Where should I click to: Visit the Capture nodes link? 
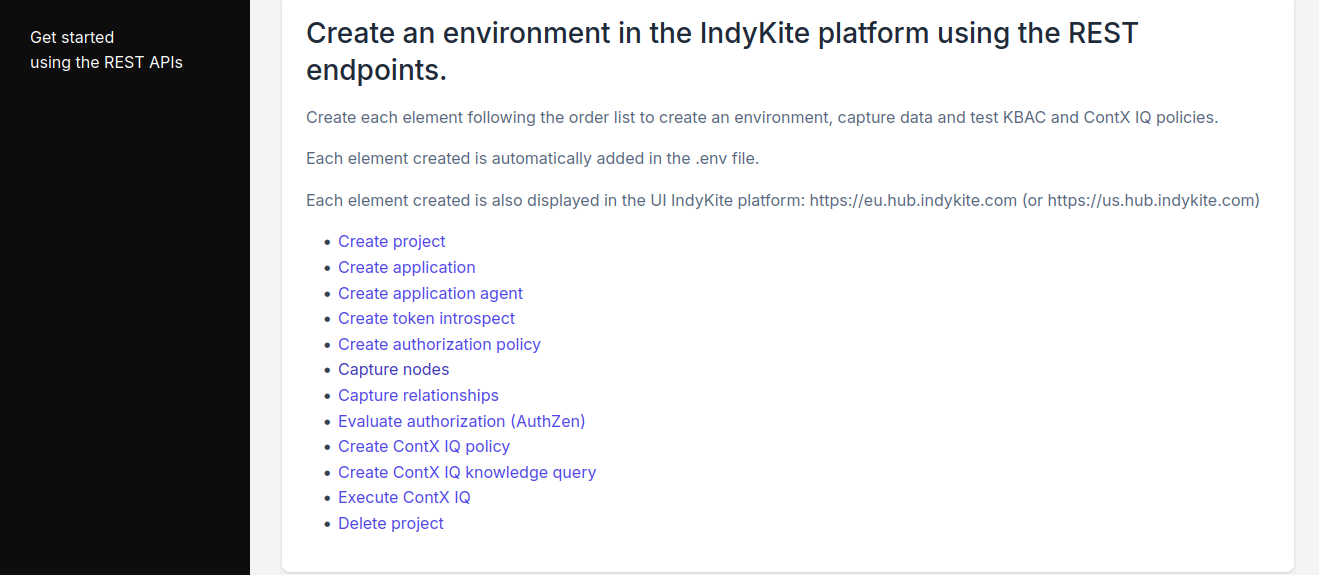(393, 370)
